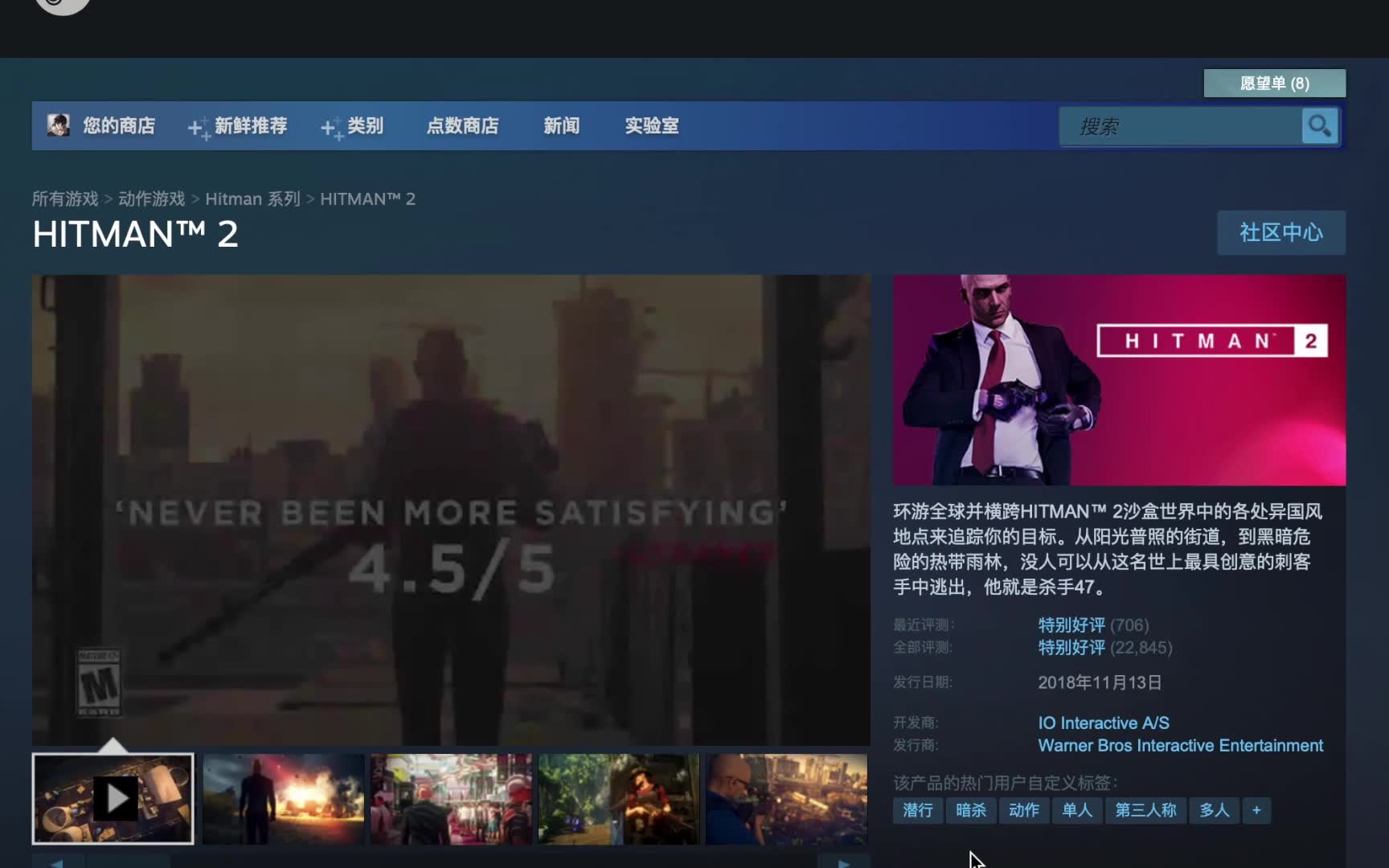Click the right arrow of thumbnail strip
Image resolution: width=1389 pixels, height=868 pixels.
844,862
